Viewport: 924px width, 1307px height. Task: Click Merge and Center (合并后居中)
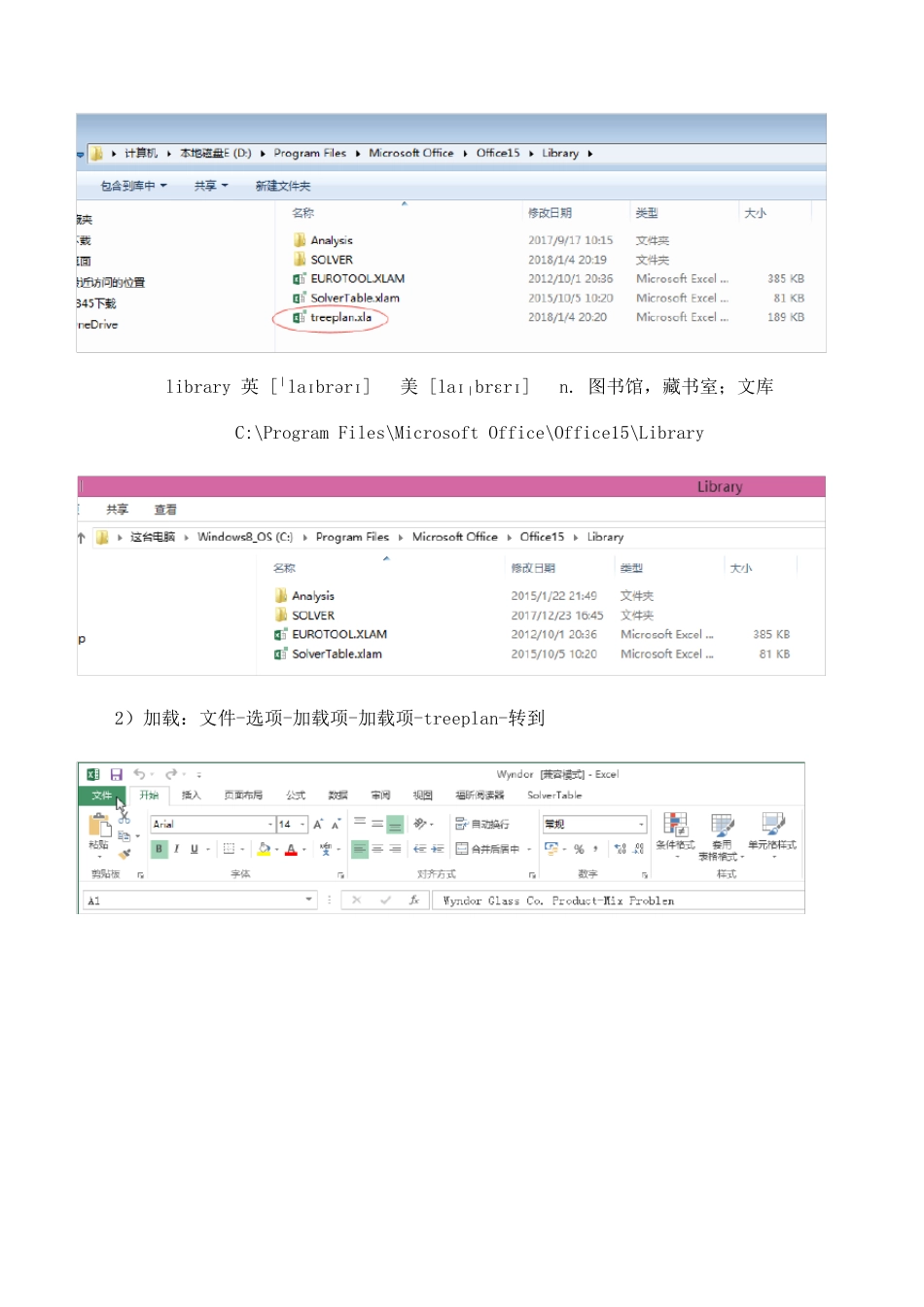487,849
